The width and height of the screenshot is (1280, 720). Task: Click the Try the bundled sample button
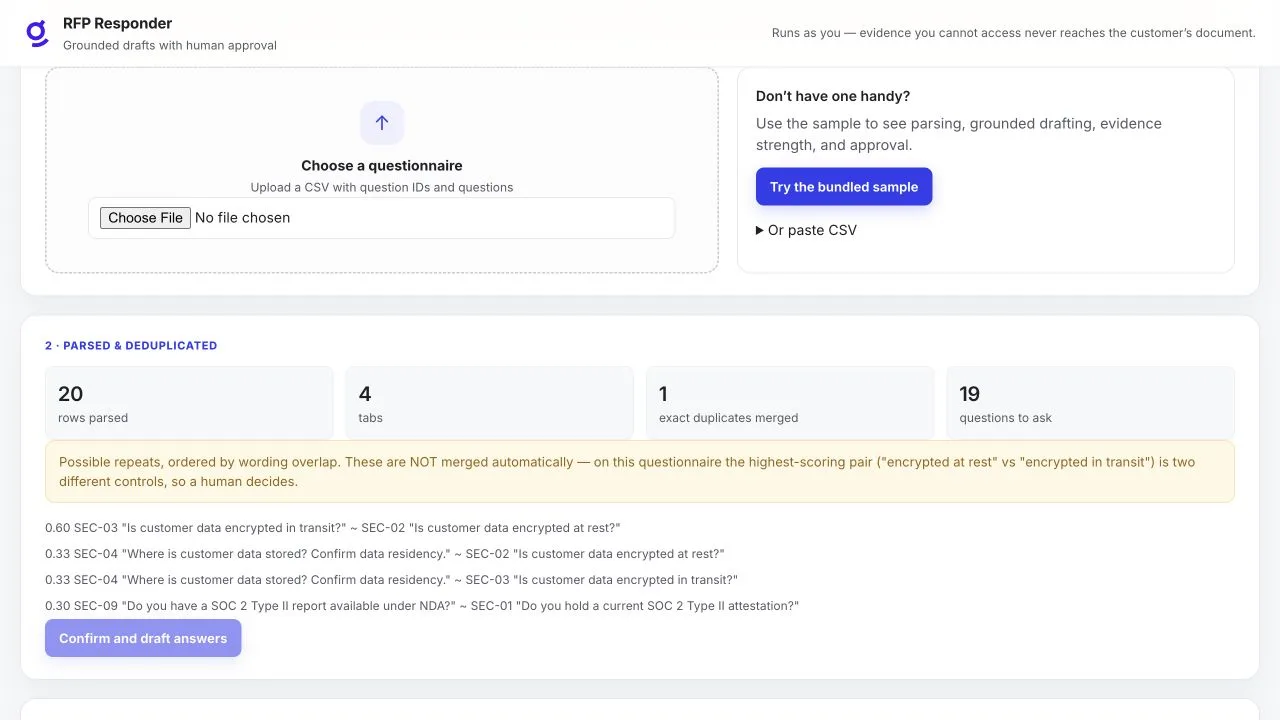tap(844, 187)
